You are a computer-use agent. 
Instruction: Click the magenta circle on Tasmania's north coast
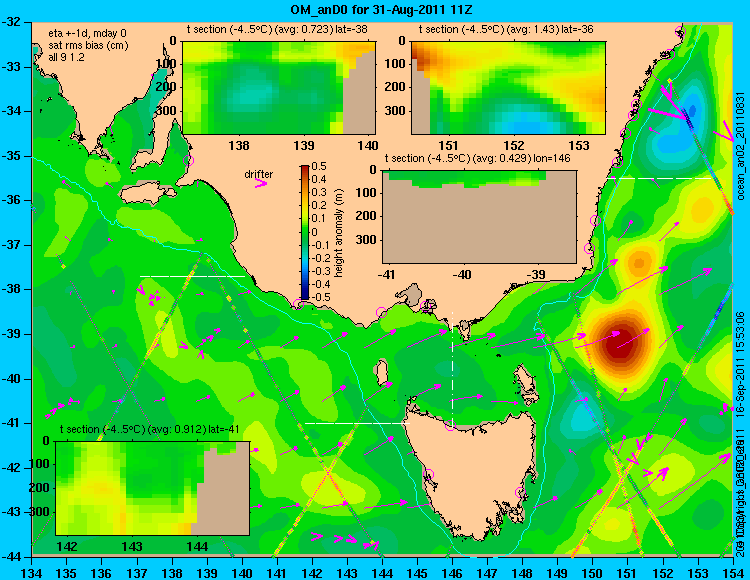[450, 425]
